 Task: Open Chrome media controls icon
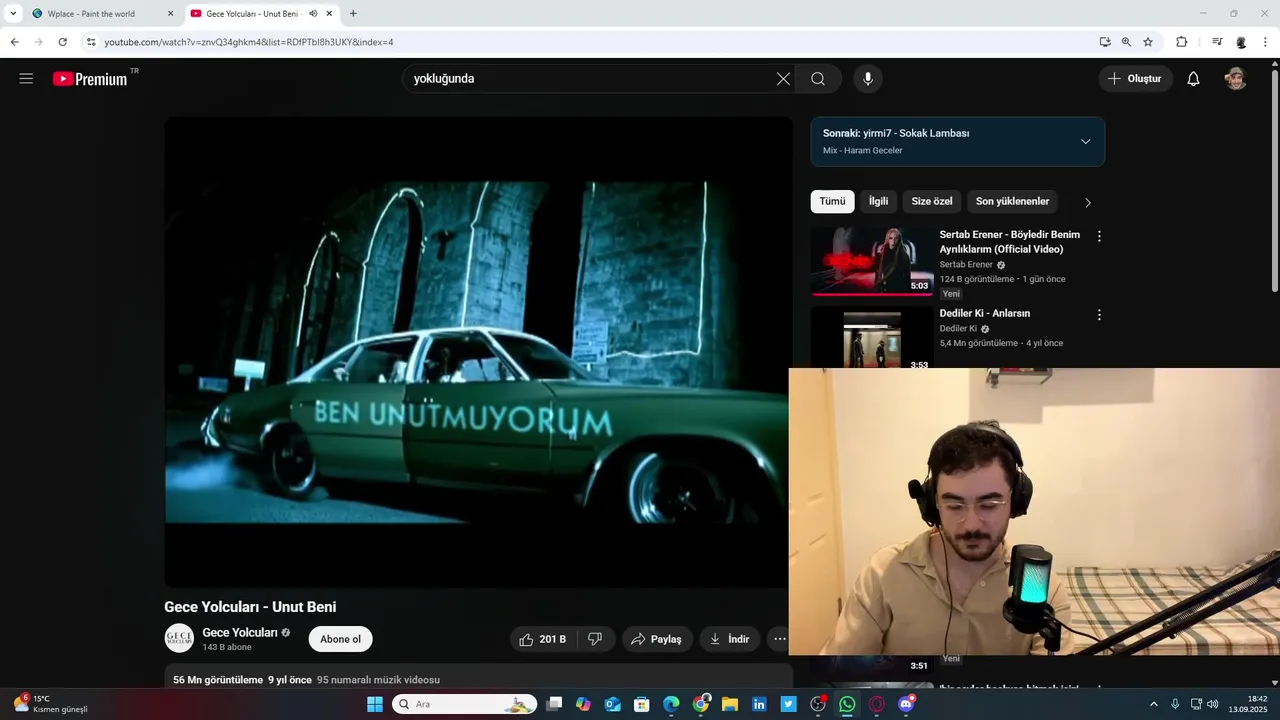pyautogui.click(x=1217, y=42)
